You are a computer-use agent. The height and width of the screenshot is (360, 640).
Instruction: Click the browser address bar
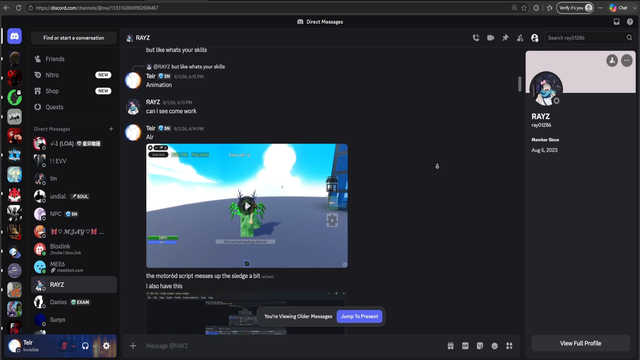pyautogui.click(x=269, y=8)
